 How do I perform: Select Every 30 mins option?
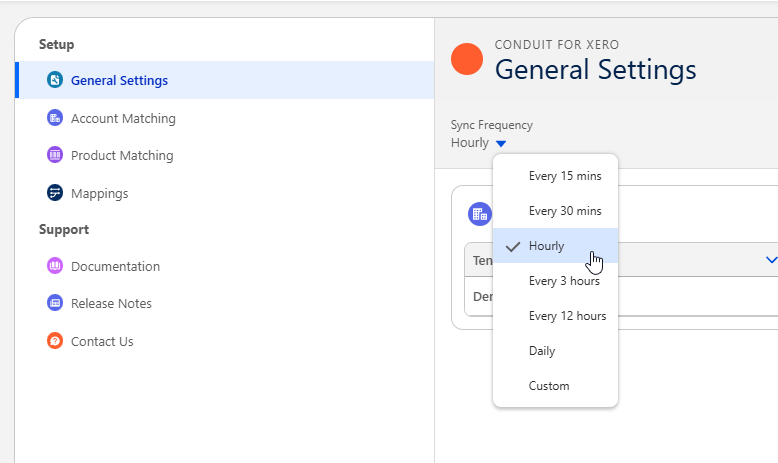(555, 211)
